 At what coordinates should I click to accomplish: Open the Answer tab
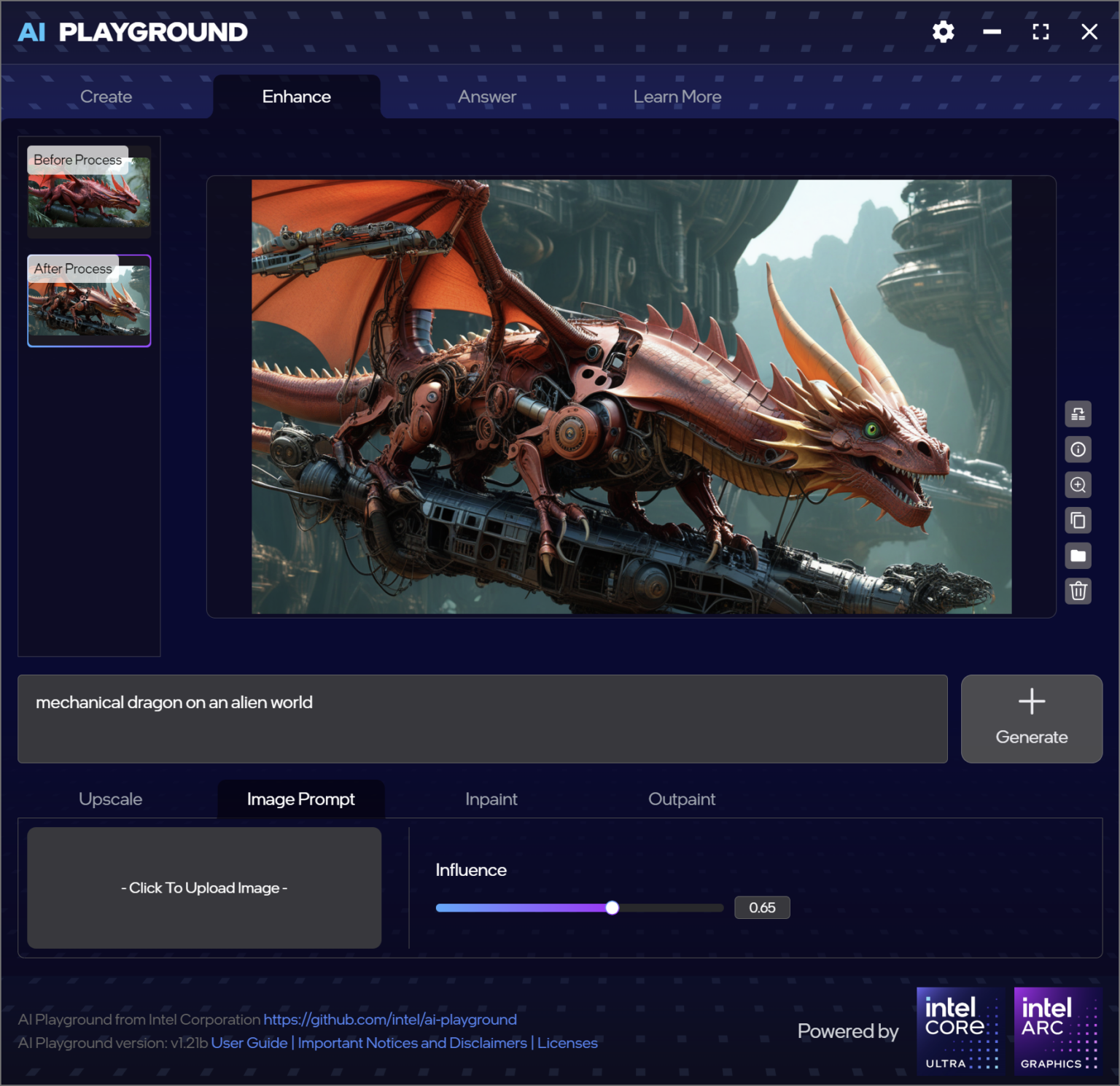(x=486, y=96)
